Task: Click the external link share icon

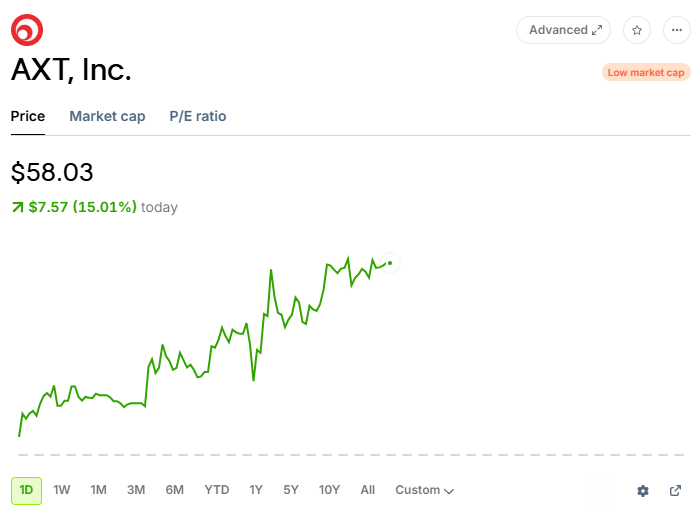Action: click(x=675, y=490)
